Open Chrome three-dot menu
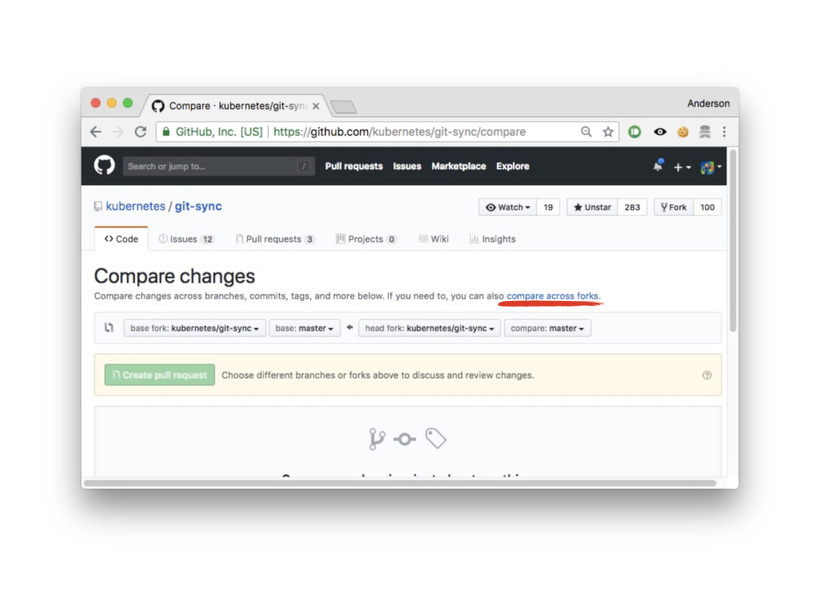This screenshot has width=820, height=615. click(x=724, y=132)
